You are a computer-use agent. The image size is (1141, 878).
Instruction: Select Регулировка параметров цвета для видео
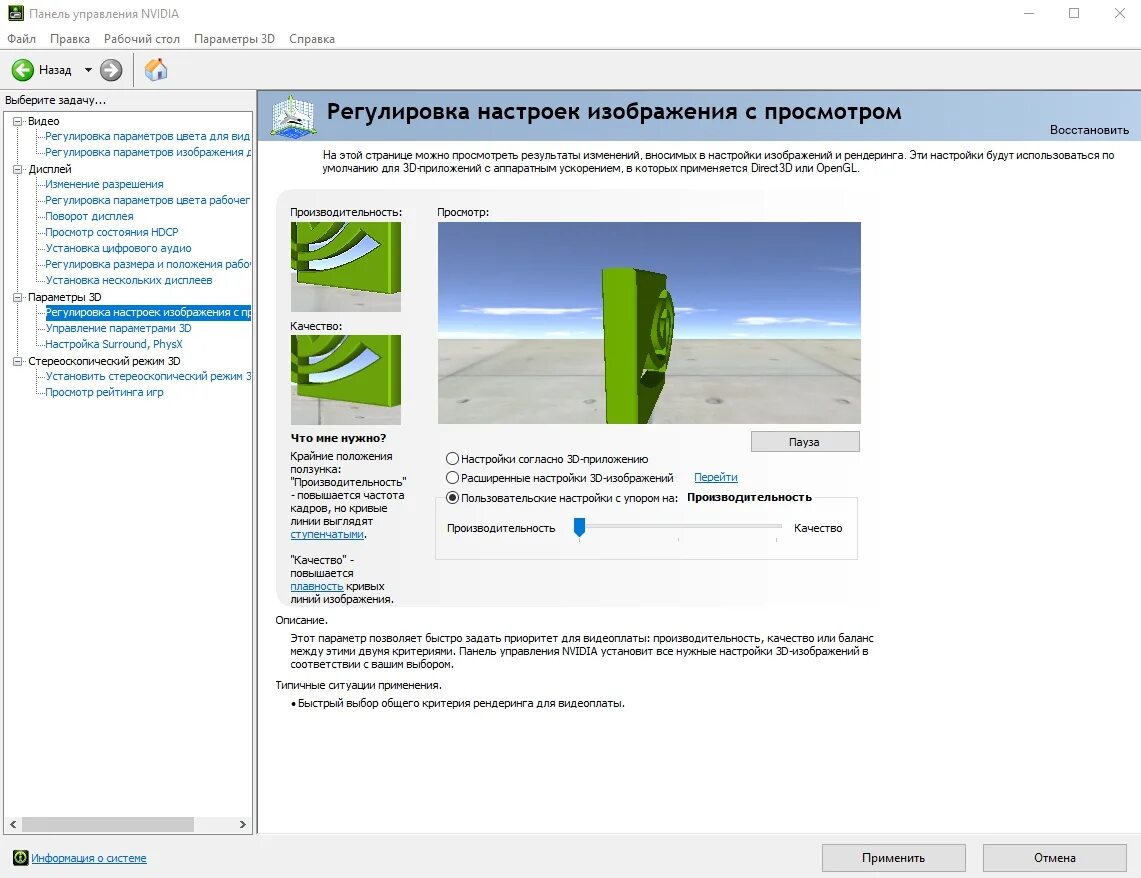tap(148, 136)
